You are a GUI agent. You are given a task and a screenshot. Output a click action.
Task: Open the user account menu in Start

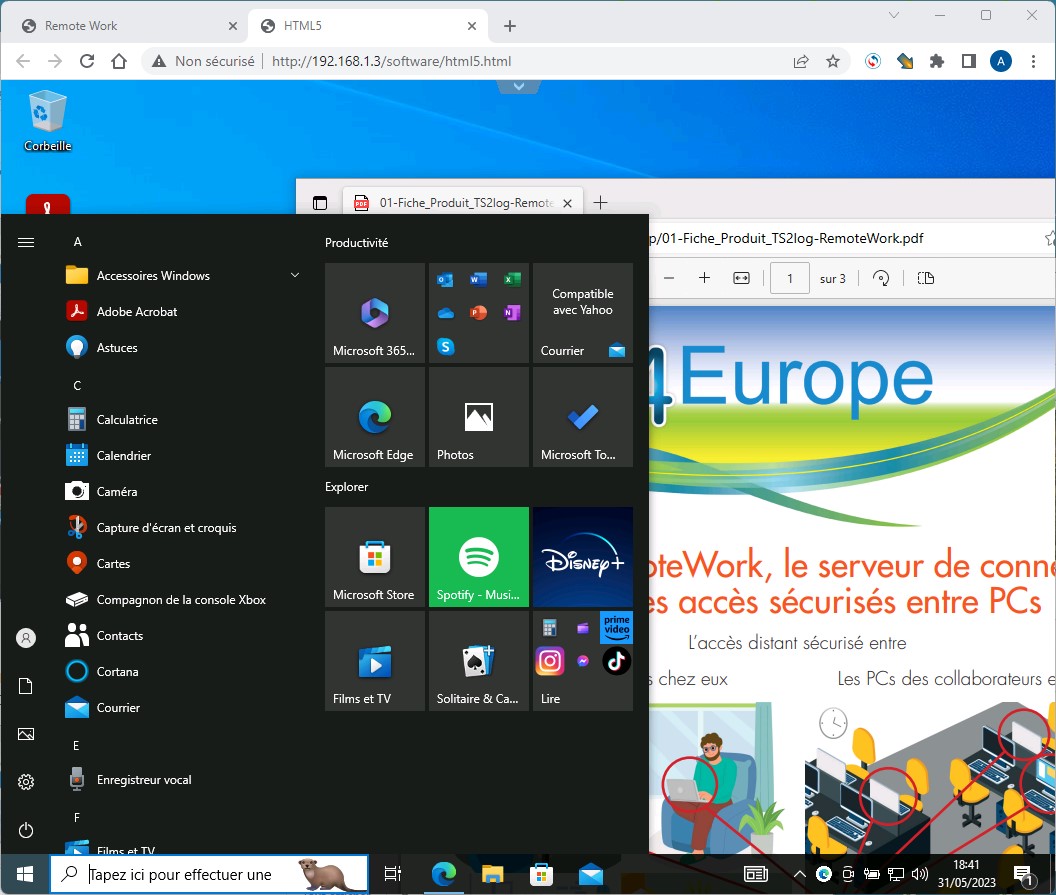pos(26,638)
